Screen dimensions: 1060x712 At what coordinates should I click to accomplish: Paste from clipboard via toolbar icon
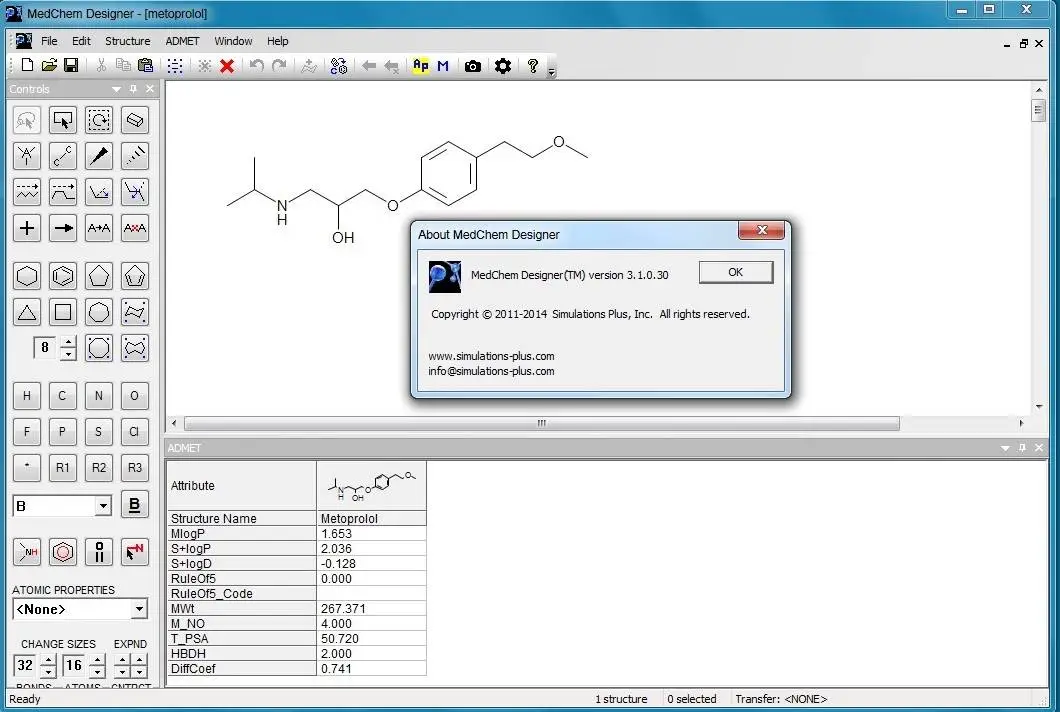145,66
